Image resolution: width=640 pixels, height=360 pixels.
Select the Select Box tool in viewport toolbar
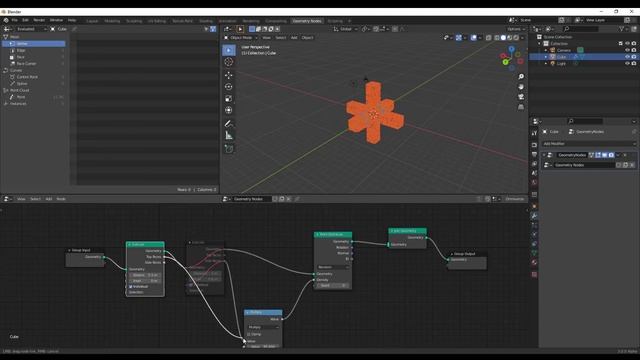click(x=229, y=50)
